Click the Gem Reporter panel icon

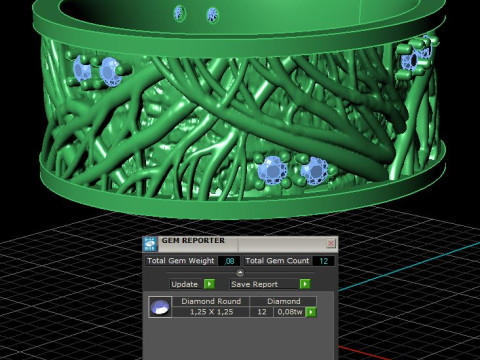(x=150, y=244)
